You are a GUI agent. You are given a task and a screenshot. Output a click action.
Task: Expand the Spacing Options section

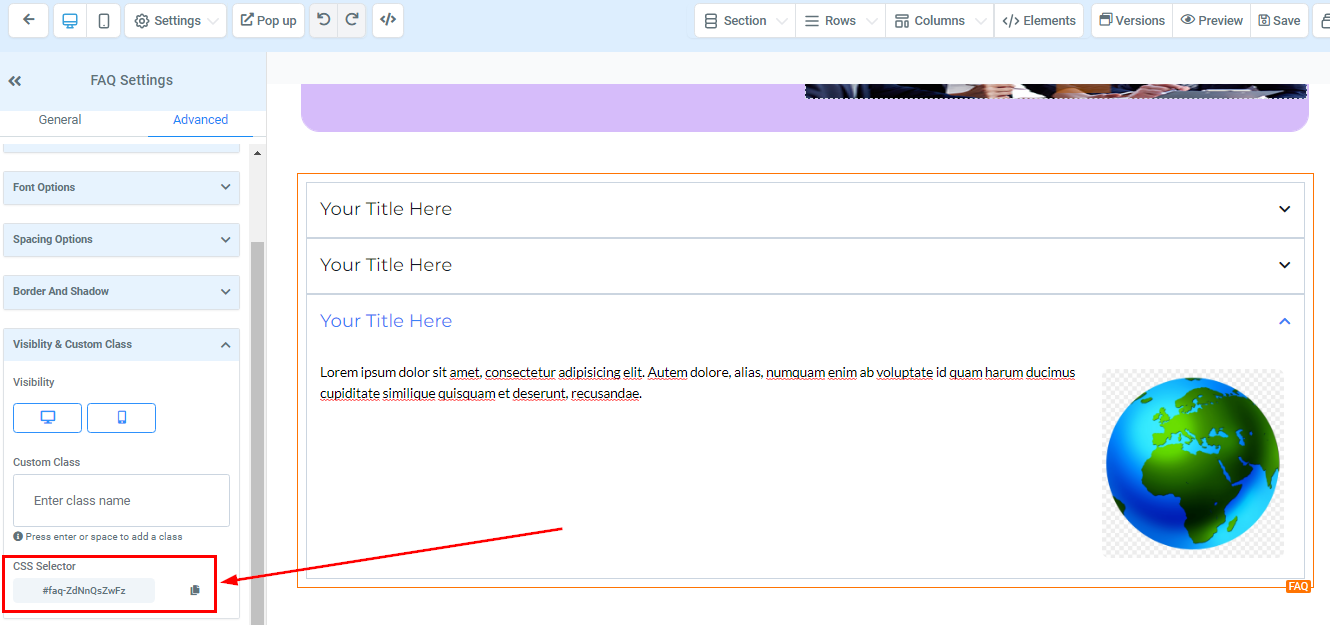tap(121, 239)
